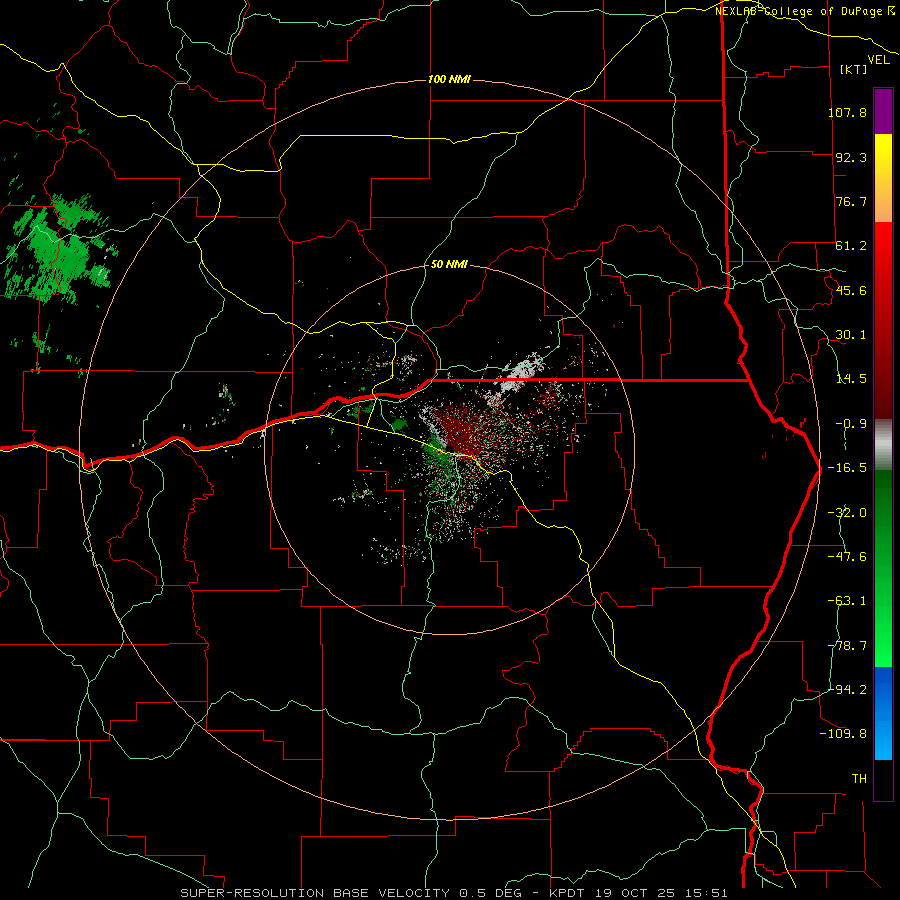The image size is (900, 900).
Task: Select the 92.3 velocity scale value
Action: tap(851, 157)
